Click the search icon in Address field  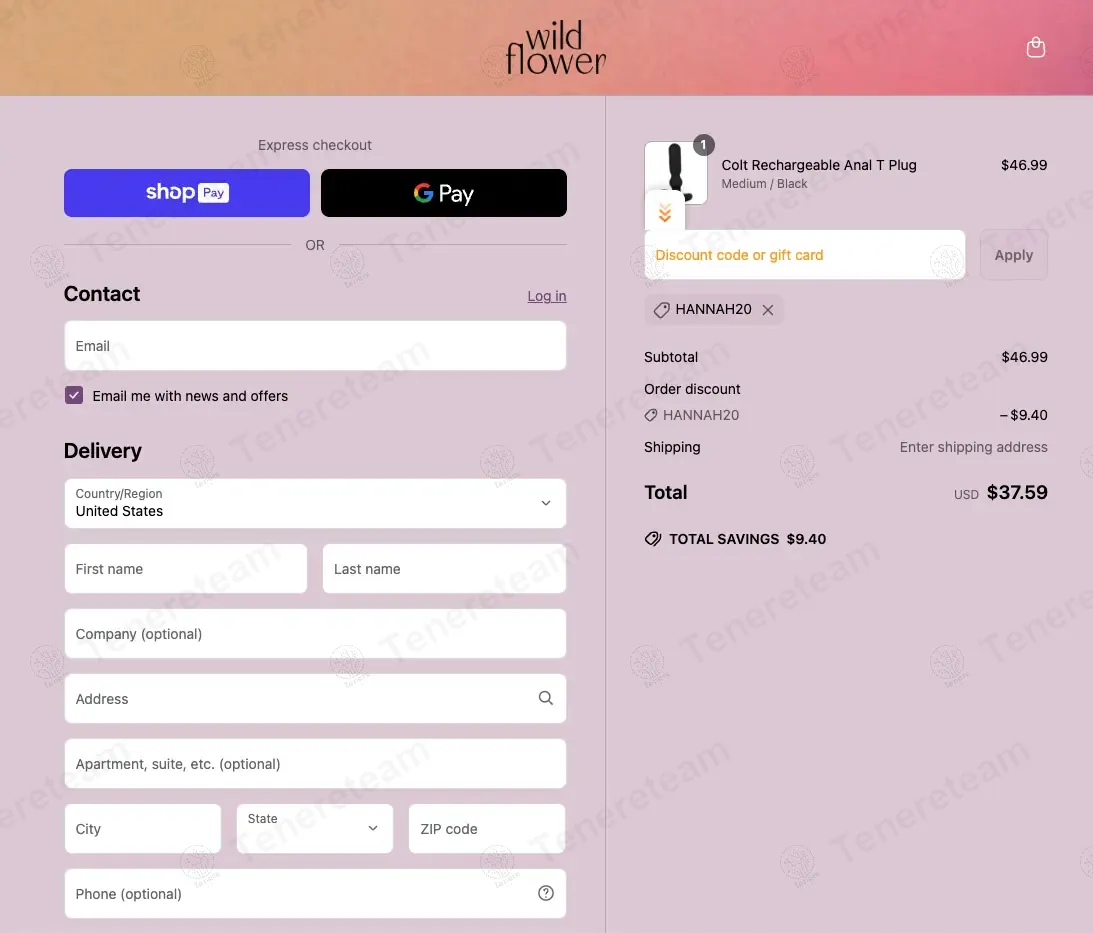pyautogui.click(x=545, y=698)
